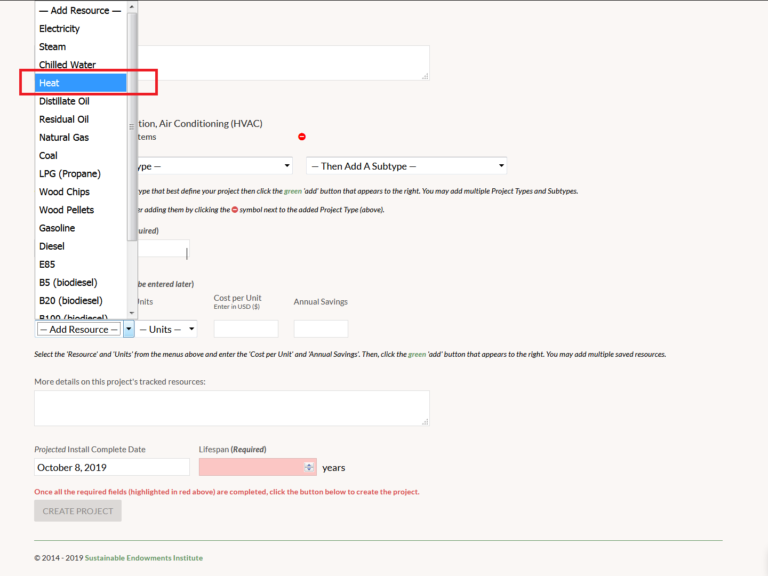Screen dimensions: 768x576
Task: Expand the Units dropdown
Action: coord(166,329)
